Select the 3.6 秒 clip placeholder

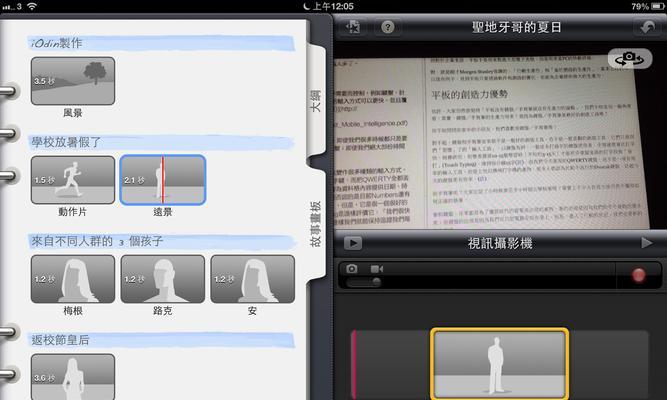(73, 377)
